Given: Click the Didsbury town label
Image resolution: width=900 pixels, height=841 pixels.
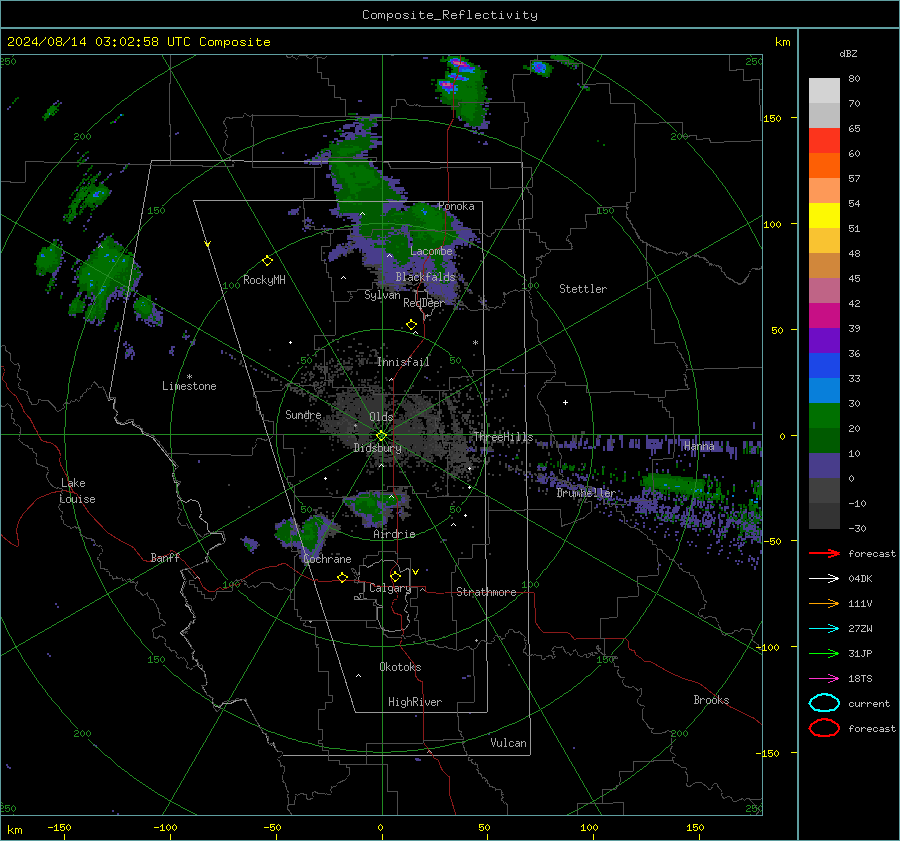Looking at the screenshot, I should point(377,448).
